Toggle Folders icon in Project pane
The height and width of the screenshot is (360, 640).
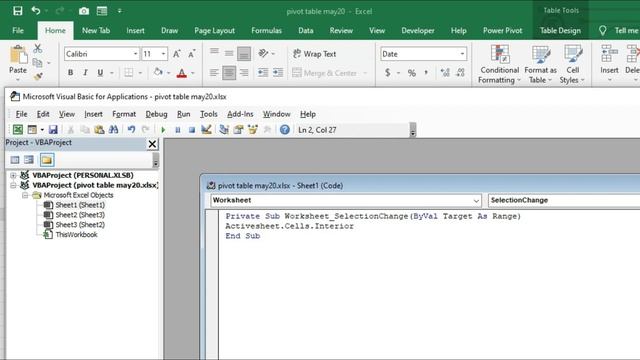[x=47, y=160]
